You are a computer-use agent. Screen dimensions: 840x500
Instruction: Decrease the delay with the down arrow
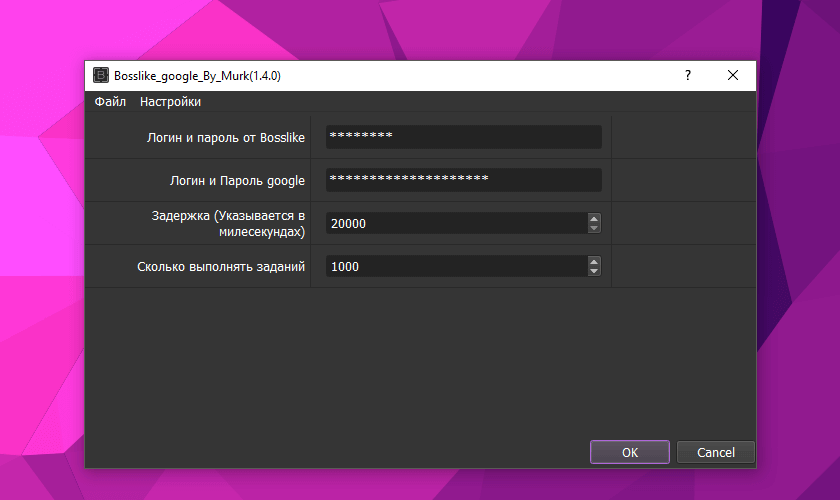click(594, 228)
